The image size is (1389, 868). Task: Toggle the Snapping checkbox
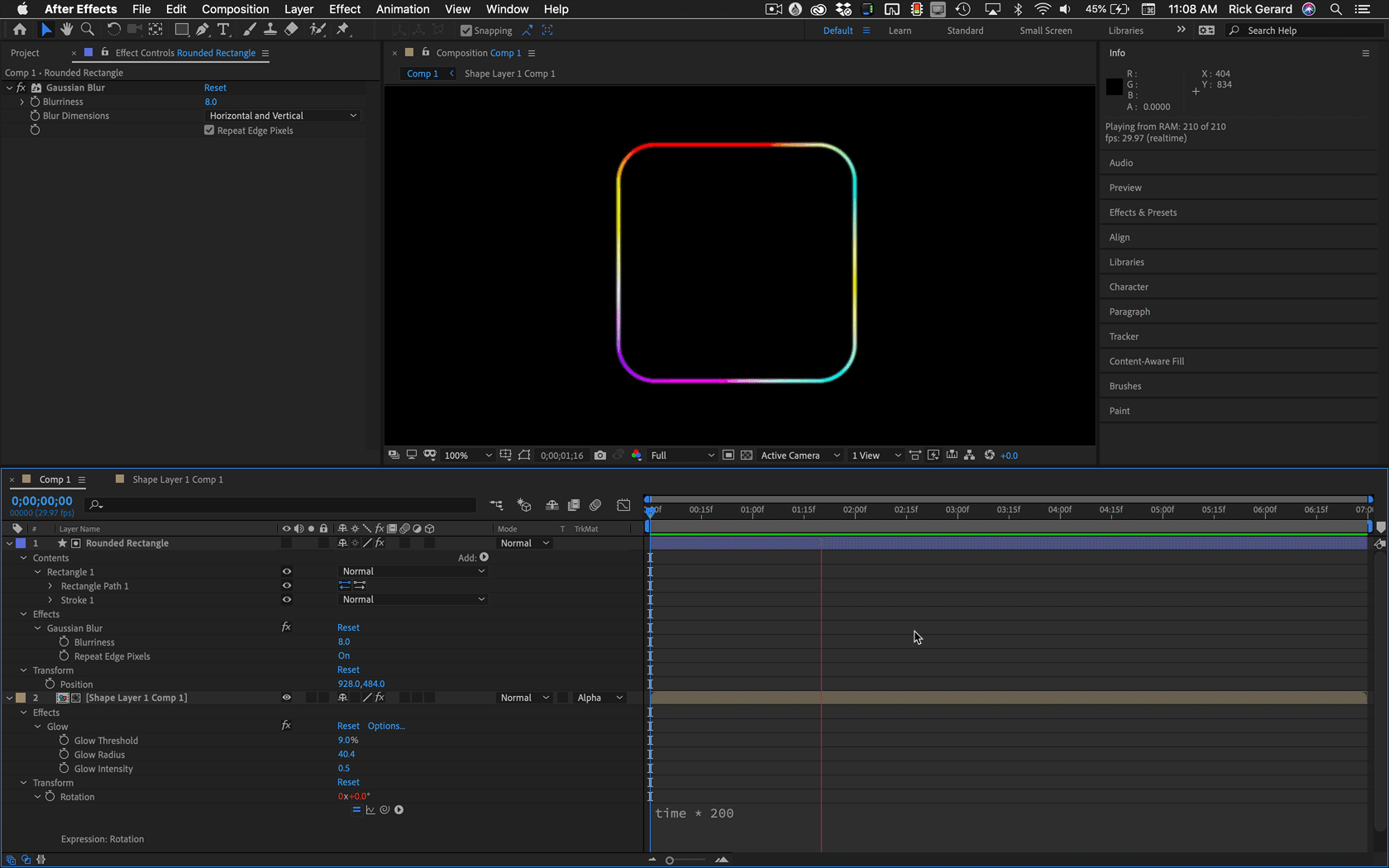click(x=466, y=31)
